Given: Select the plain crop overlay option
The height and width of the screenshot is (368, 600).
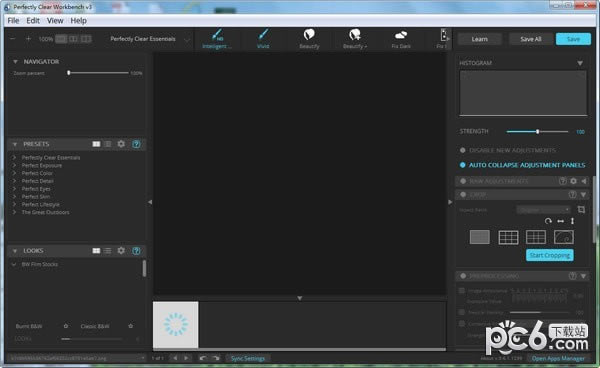Looking at the screenshot, I should coord(479,237).
